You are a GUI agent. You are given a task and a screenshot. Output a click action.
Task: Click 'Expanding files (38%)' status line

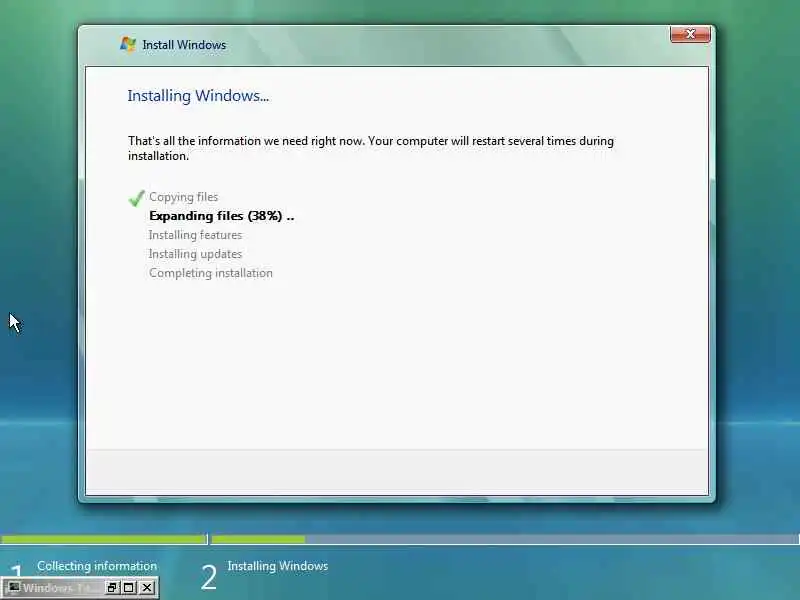221,216
